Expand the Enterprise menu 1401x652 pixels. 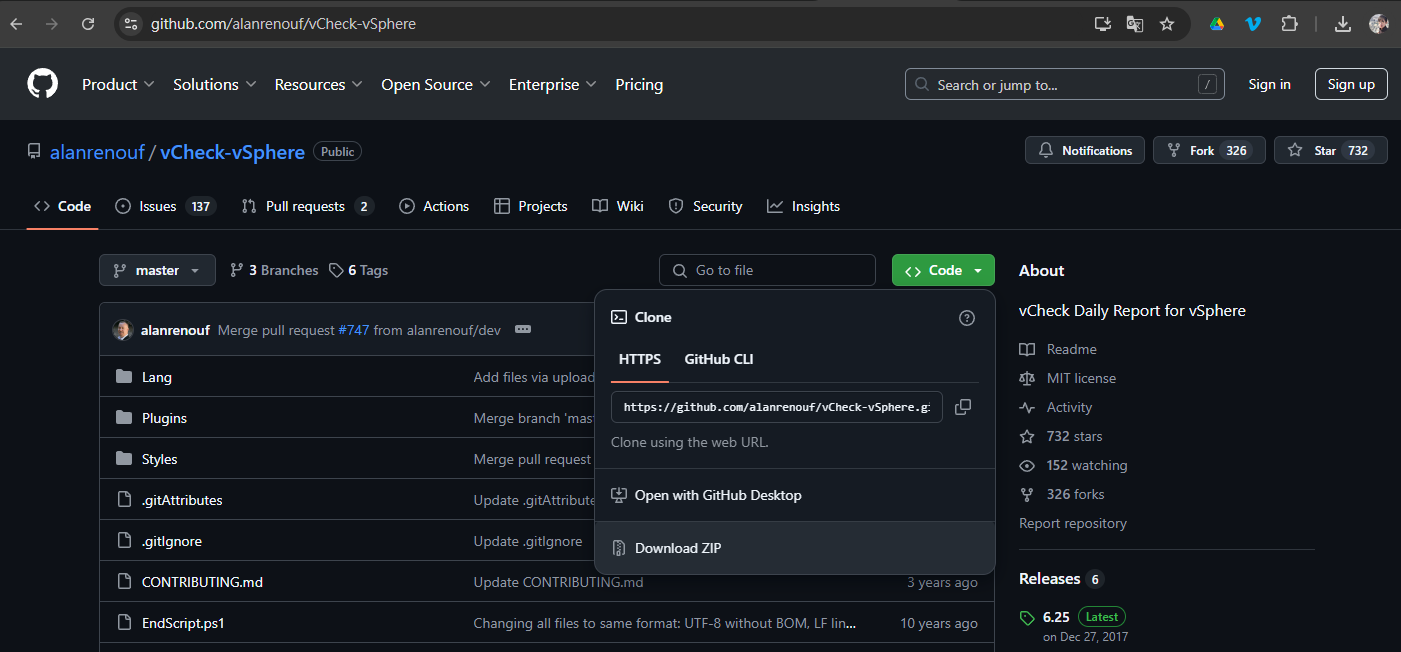click(553, 85)
